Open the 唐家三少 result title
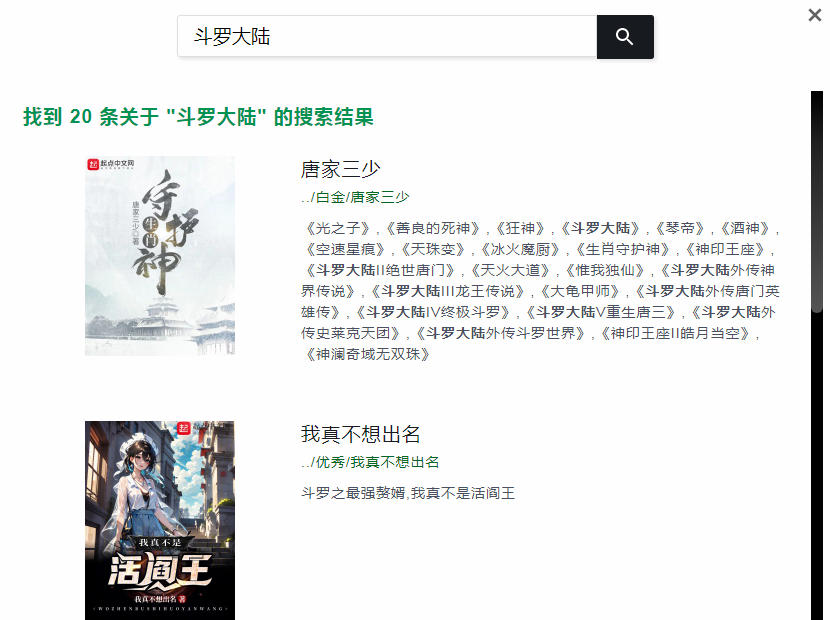830x620 pixels. tap(340, 169)
